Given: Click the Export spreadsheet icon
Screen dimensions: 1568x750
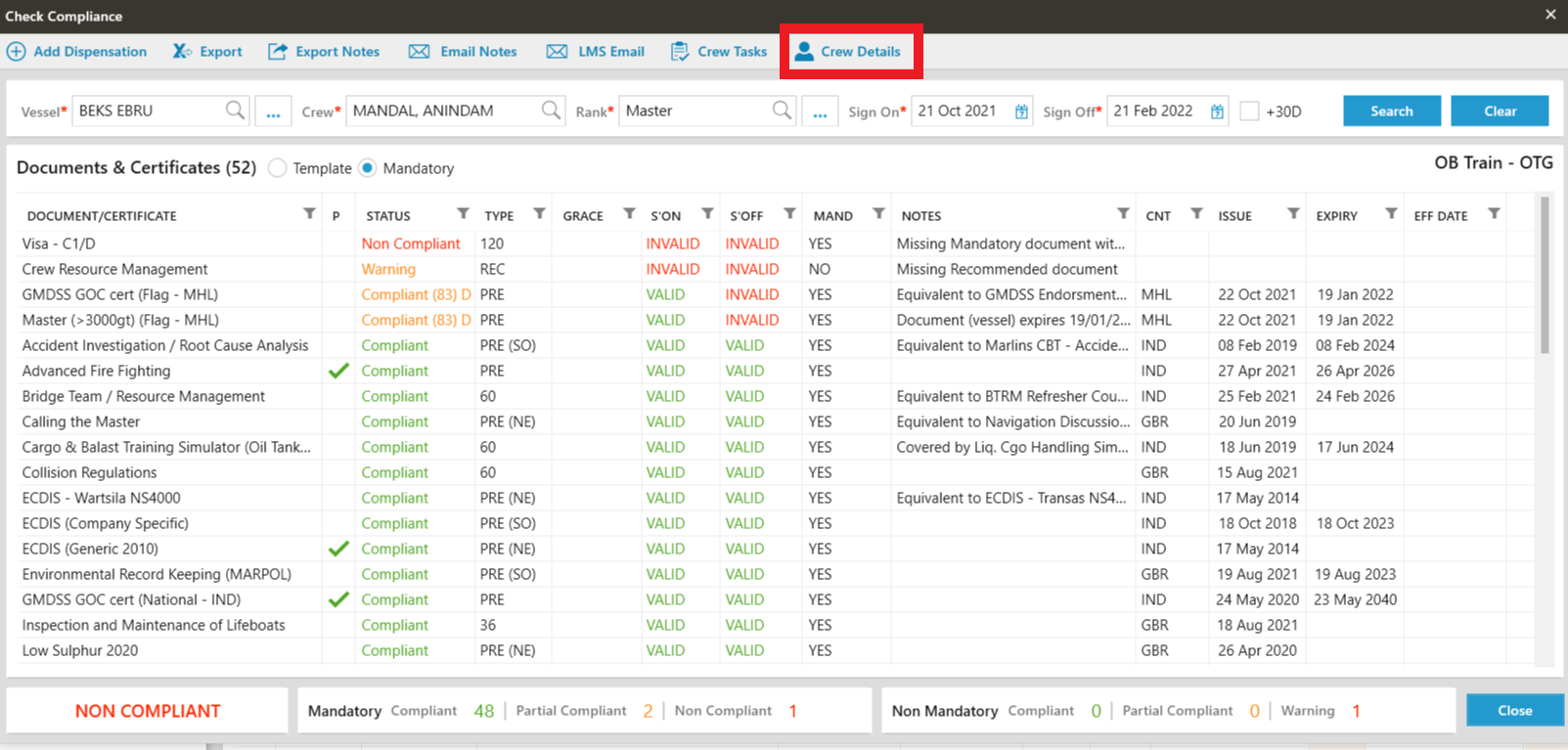Looking at the screenshot, I should click(x=183, y=52).
